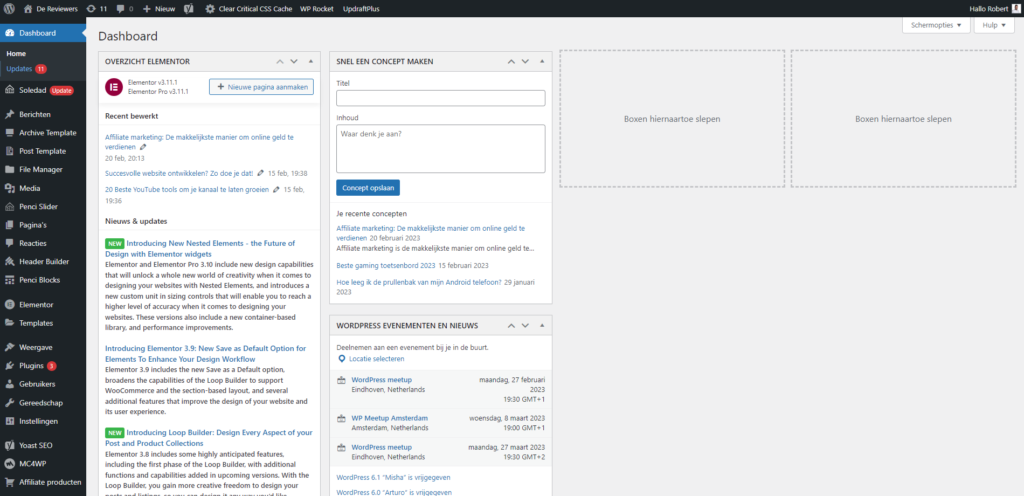The width and height of the screenshot is (1024, 496).
Task: Collapse the Overzicht Elementor widget
Action: pyautogui.click(x=311, y=61)
